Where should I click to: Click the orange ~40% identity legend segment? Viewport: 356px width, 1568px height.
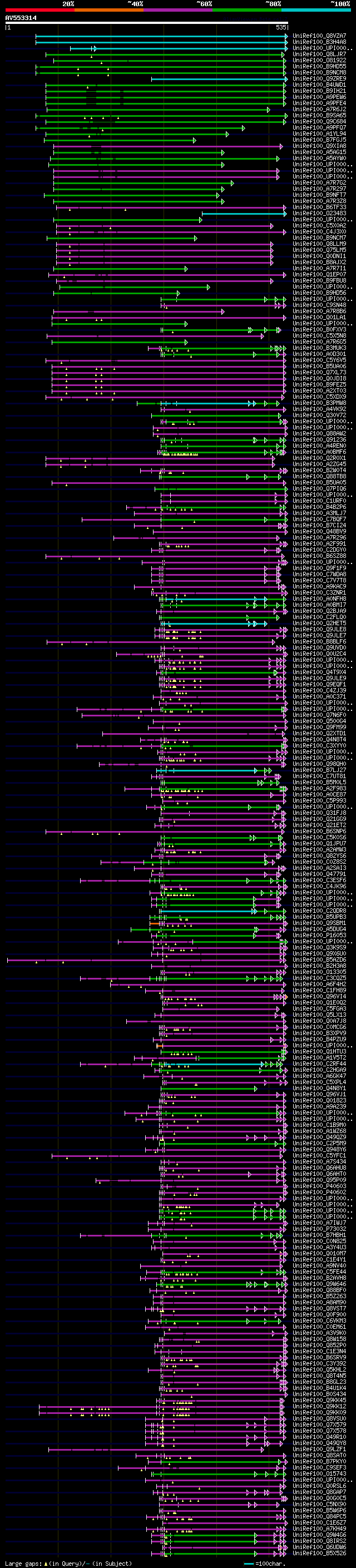[x=109, y=10]
